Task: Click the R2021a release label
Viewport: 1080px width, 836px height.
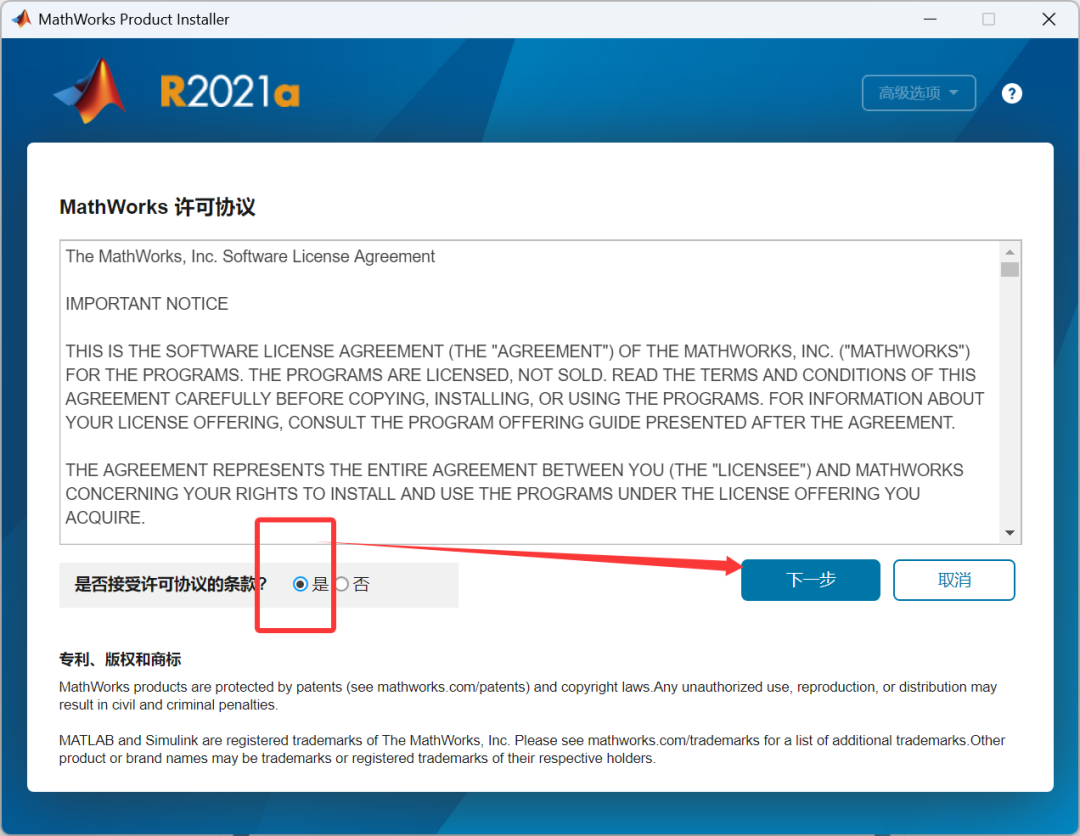Action: [230, 92]
